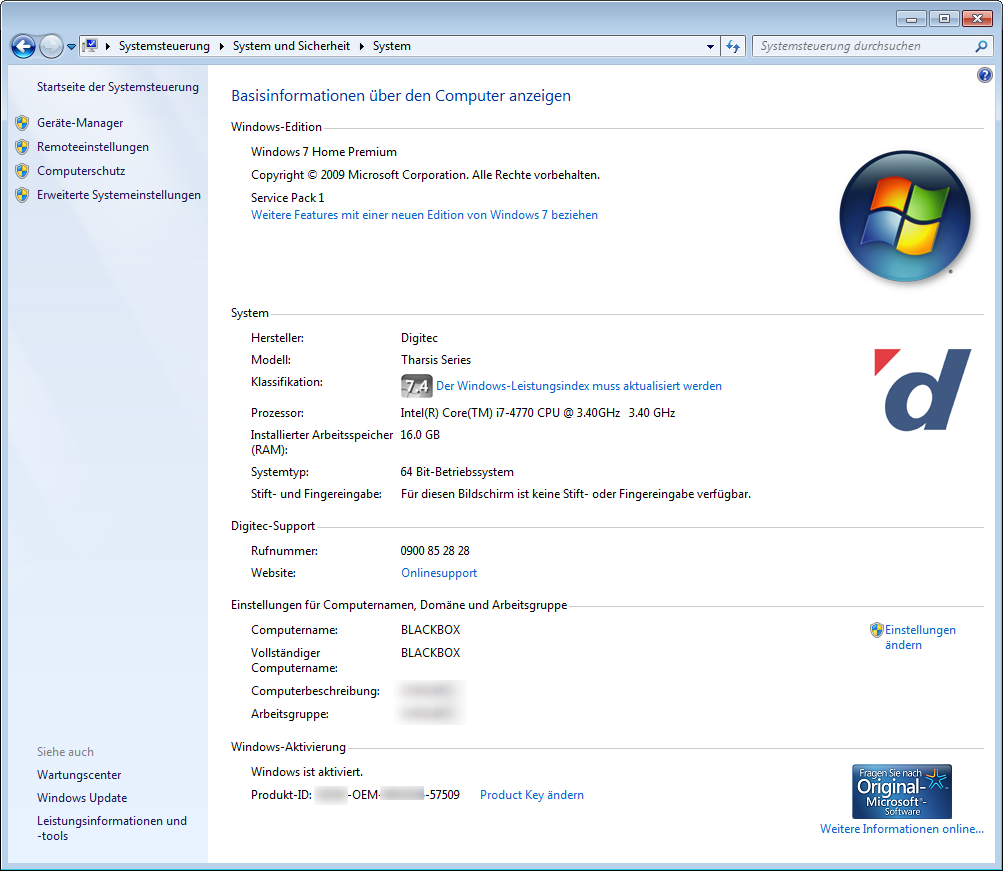Select the System breadcrumb item
Viewport: 1003px width, 871px height.
click(391, 46)
